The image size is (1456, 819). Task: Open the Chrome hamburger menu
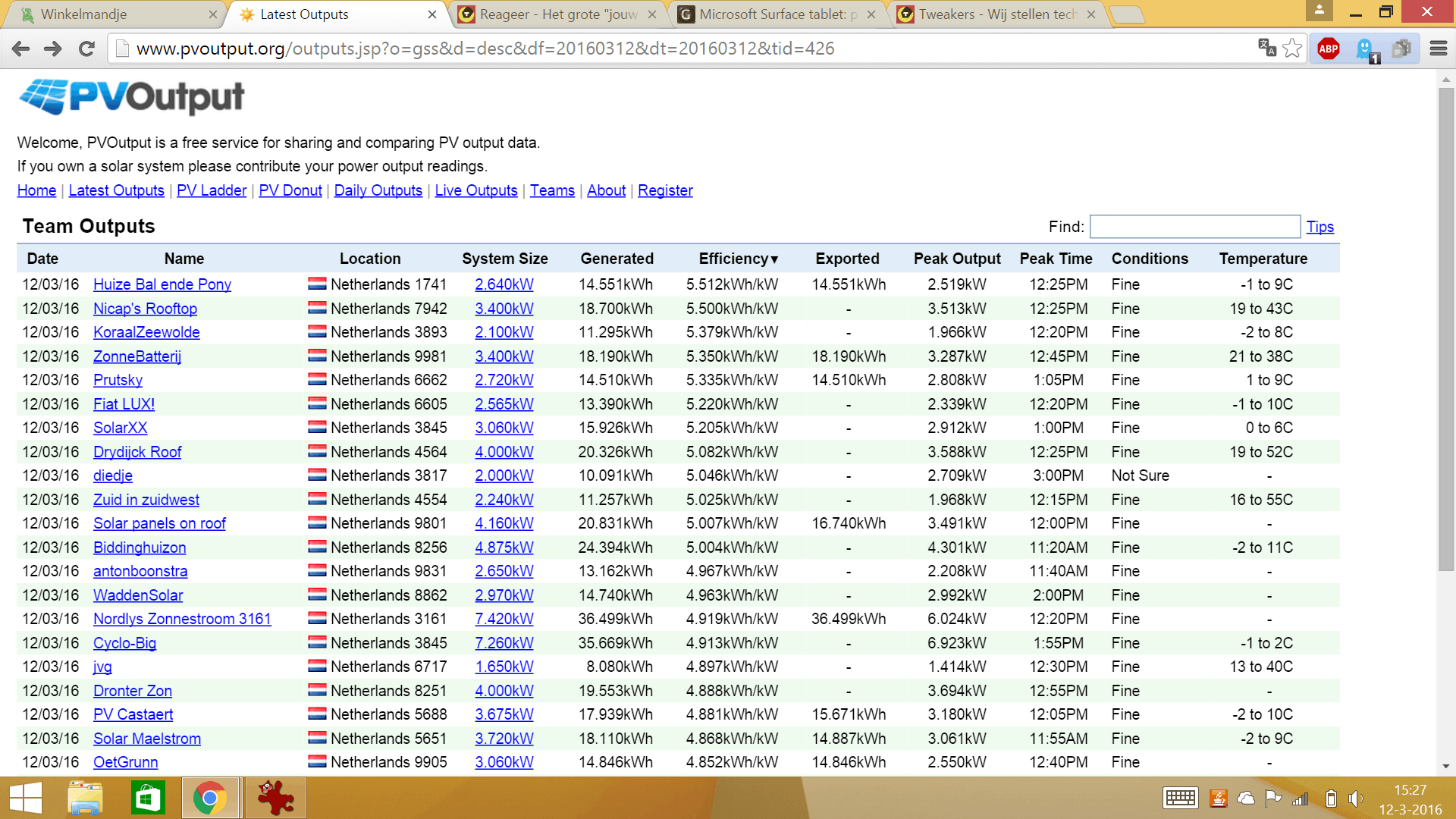click(x=1439, y=49)
